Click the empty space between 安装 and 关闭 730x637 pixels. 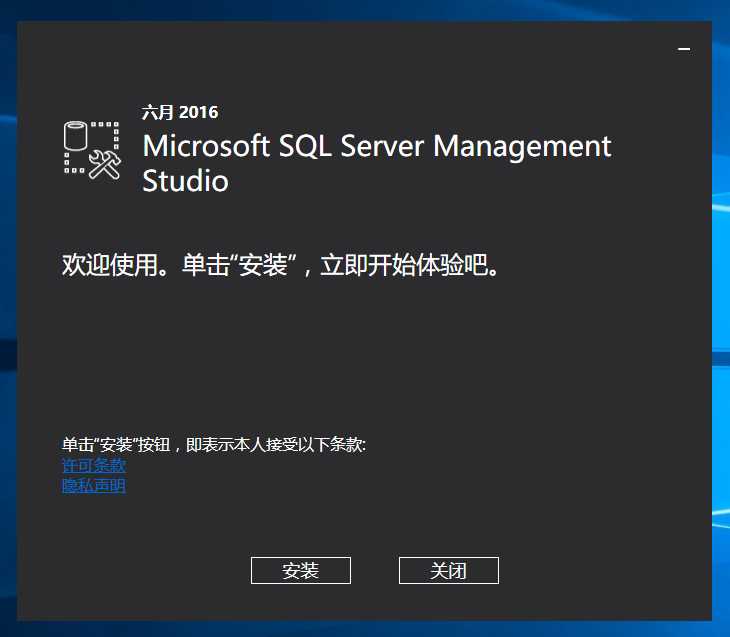(375, 570)
